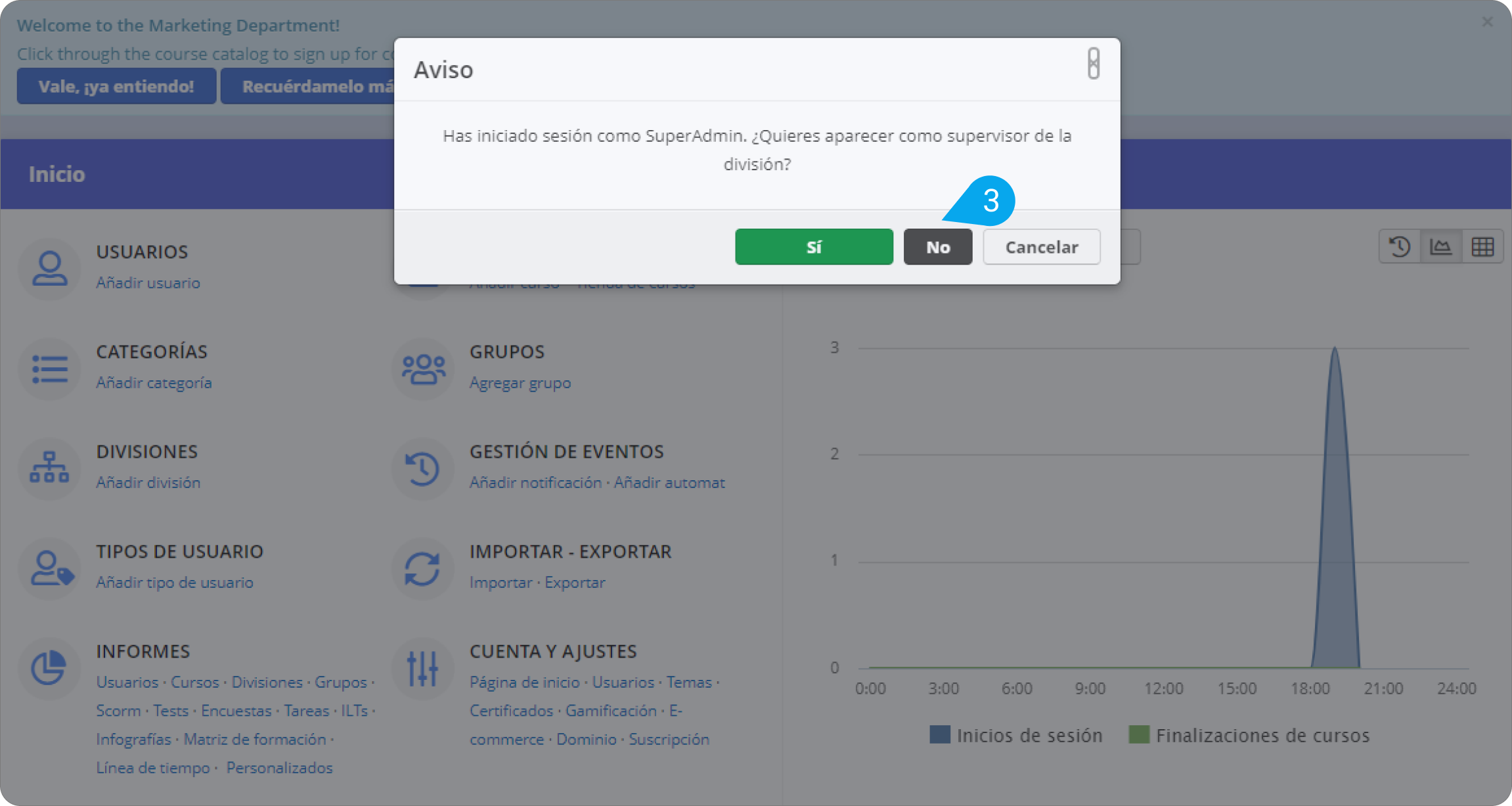1512x806 pixels.
Task: Open the Encuestas report link
Action: 236,710
